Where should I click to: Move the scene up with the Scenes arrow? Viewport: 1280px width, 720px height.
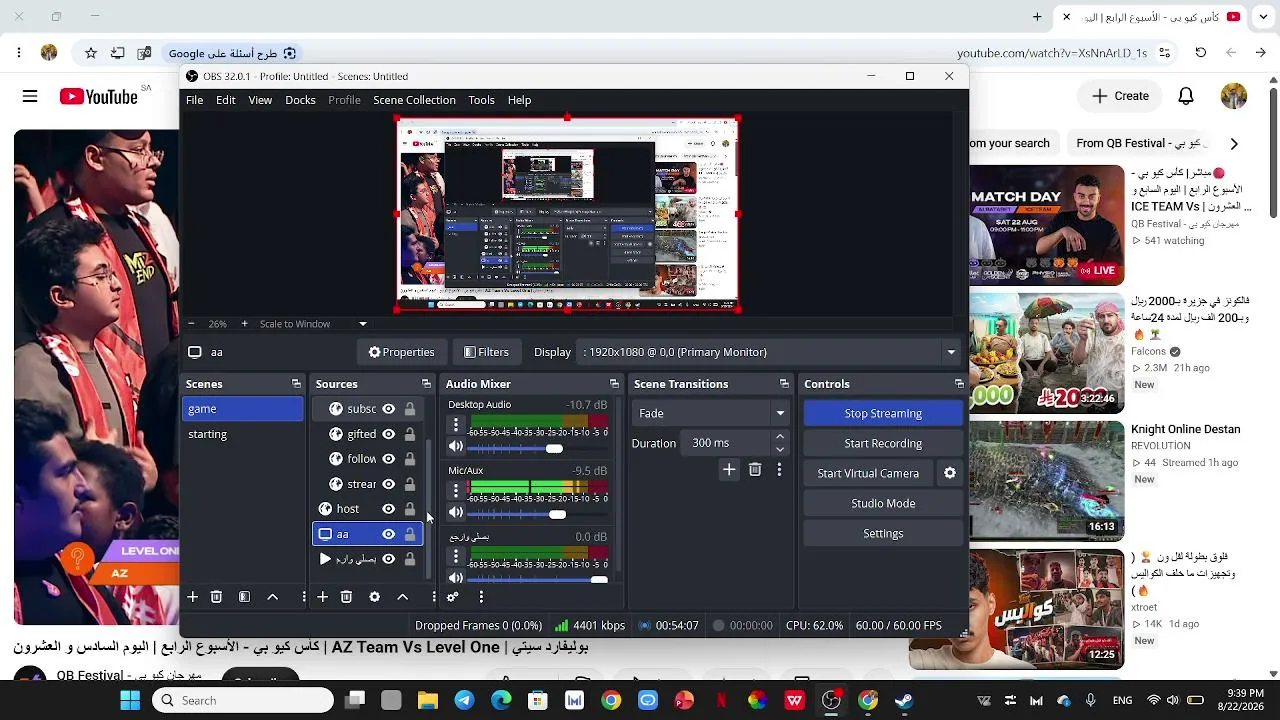(x=272, y=597)
